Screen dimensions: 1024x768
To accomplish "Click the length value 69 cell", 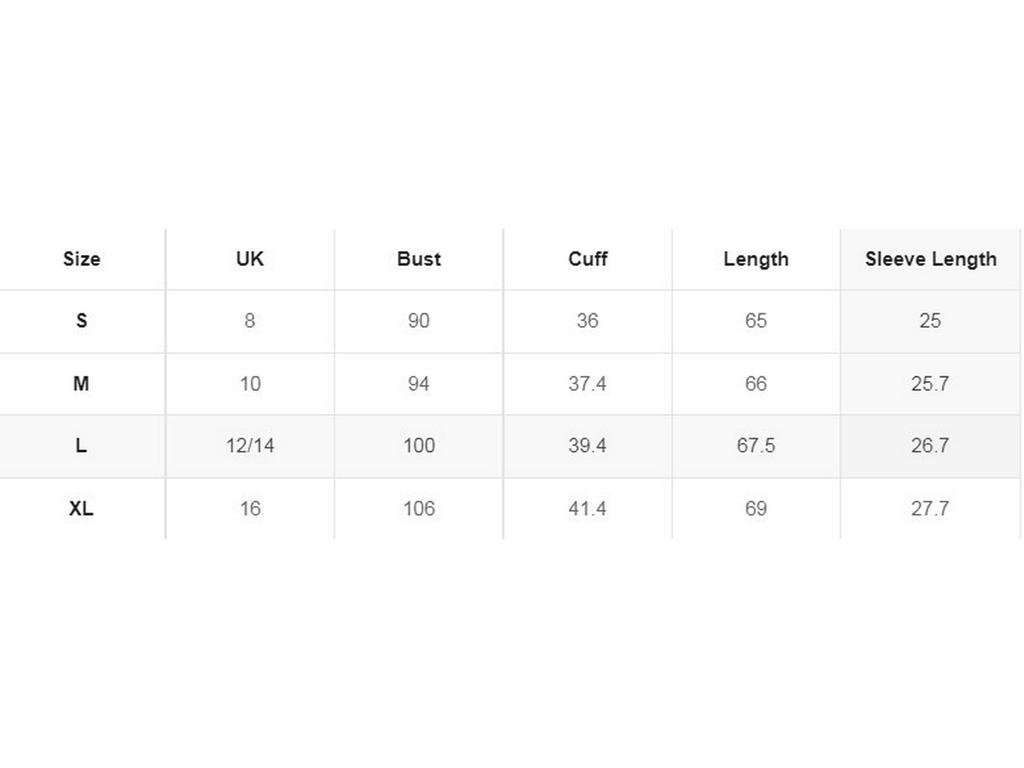I will tap(756, 509).
